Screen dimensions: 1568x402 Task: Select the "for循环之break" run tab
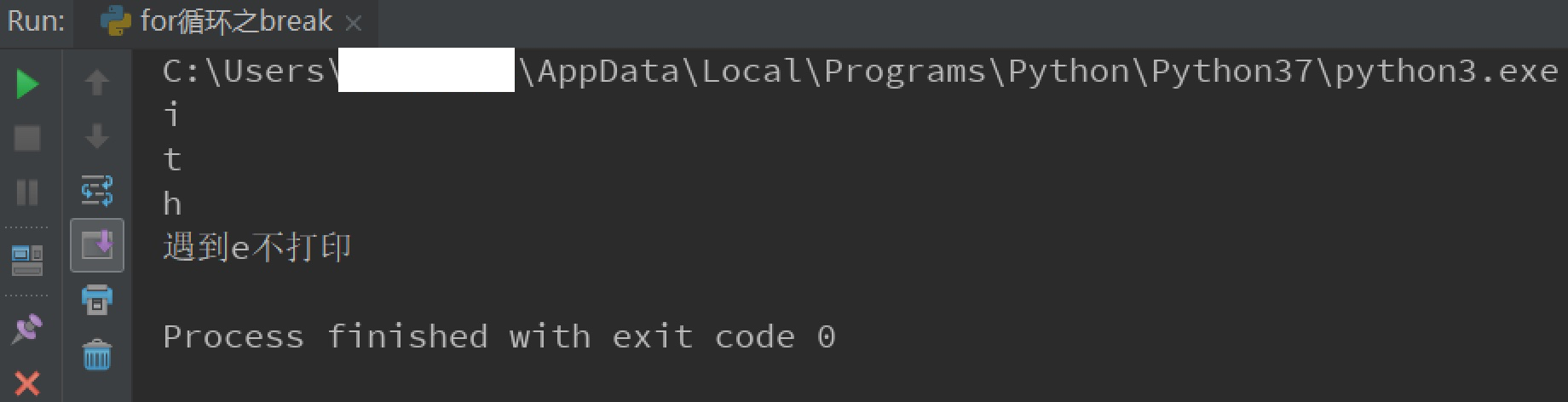click(x=236, y=21)
